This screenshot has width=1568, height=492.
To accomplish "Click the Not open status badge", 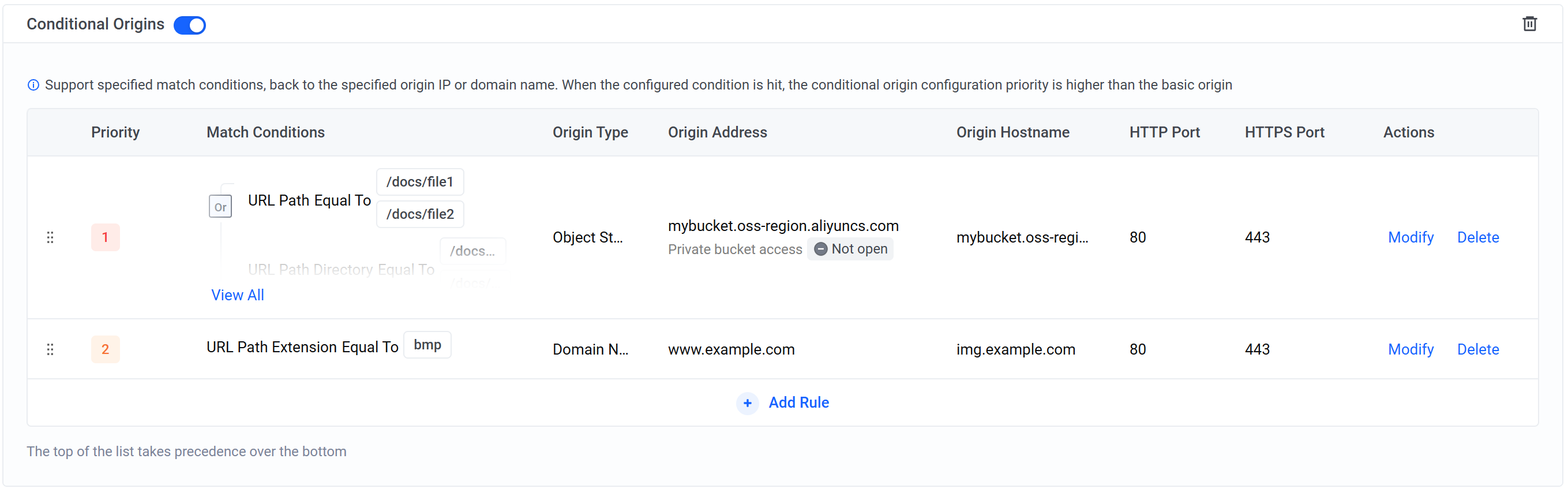I will tap(850, 249).
